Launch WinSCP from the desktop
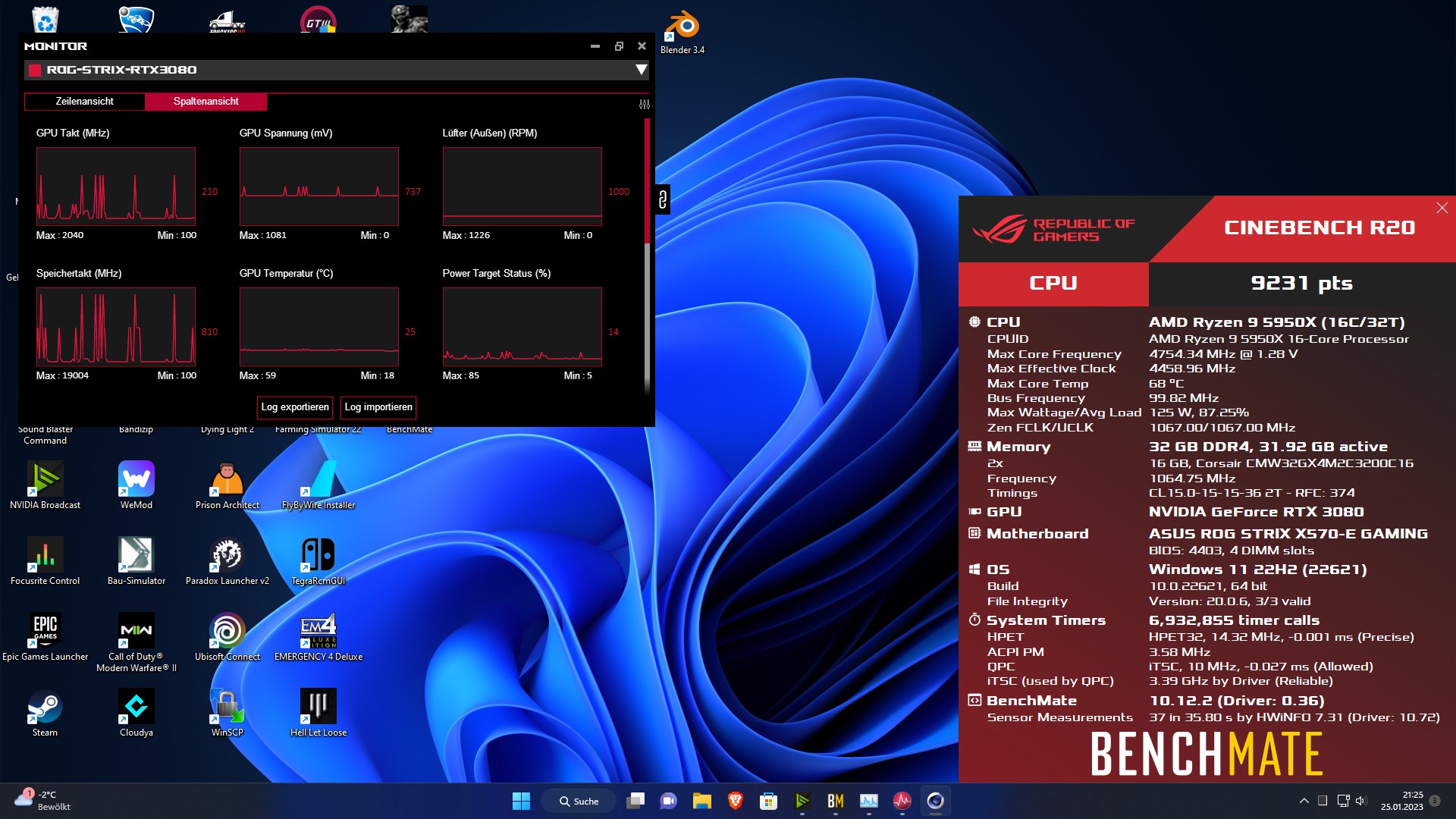This screenshot has height=819, width=1456. [x=227, y=714]
